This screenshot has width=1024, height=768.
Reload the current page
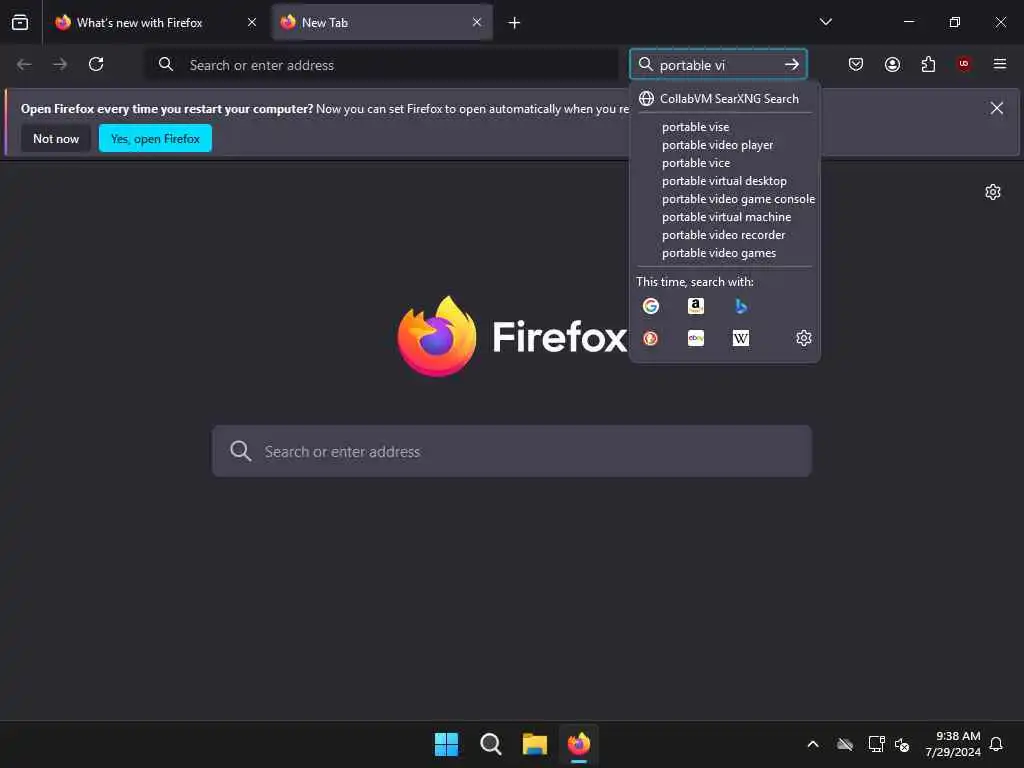click(x=96, y=64)
